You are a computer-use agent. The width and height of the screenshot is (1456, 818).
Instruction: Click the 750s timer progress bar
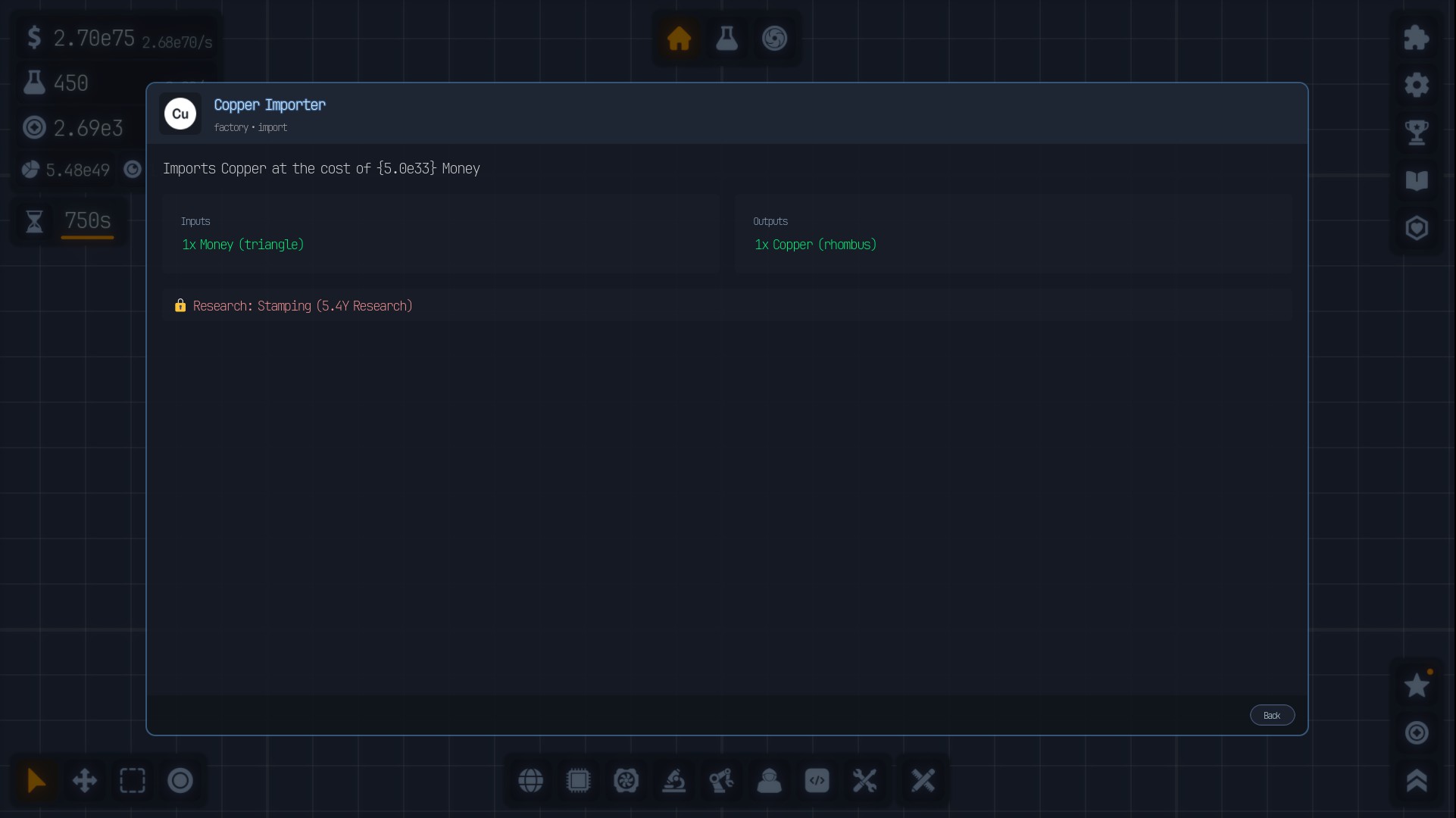88,237
